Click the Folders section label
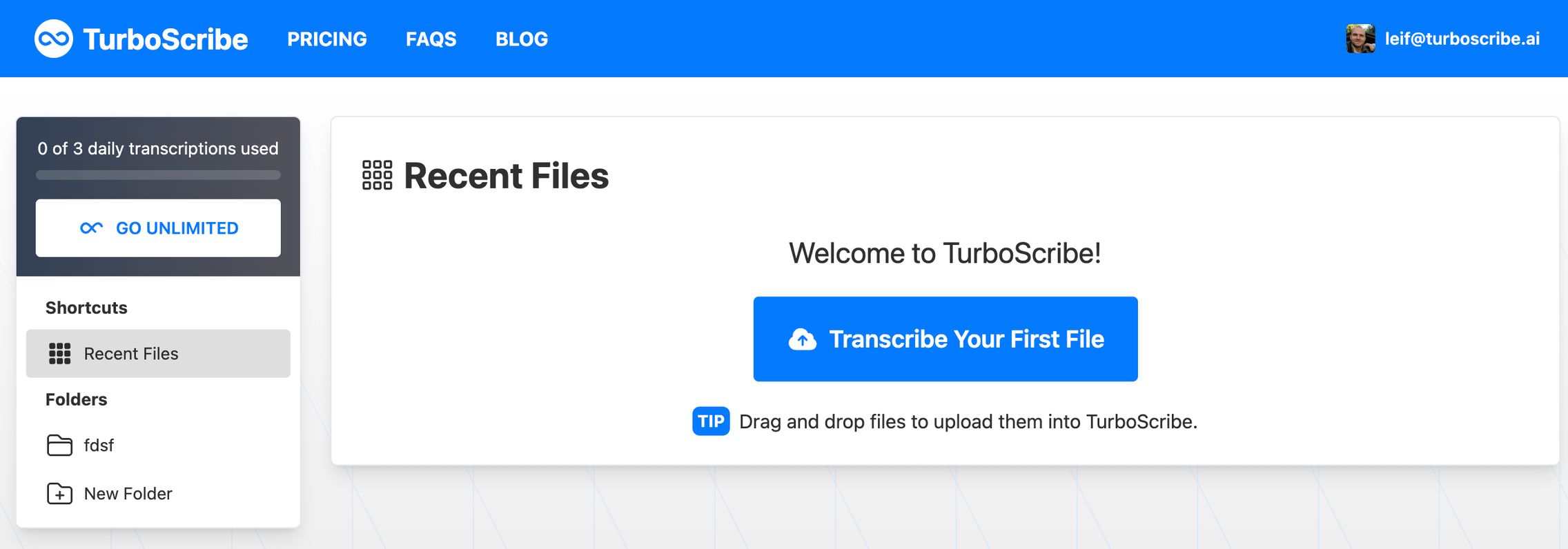This screenshot has height=549, width=1568. tap(76, 399)
